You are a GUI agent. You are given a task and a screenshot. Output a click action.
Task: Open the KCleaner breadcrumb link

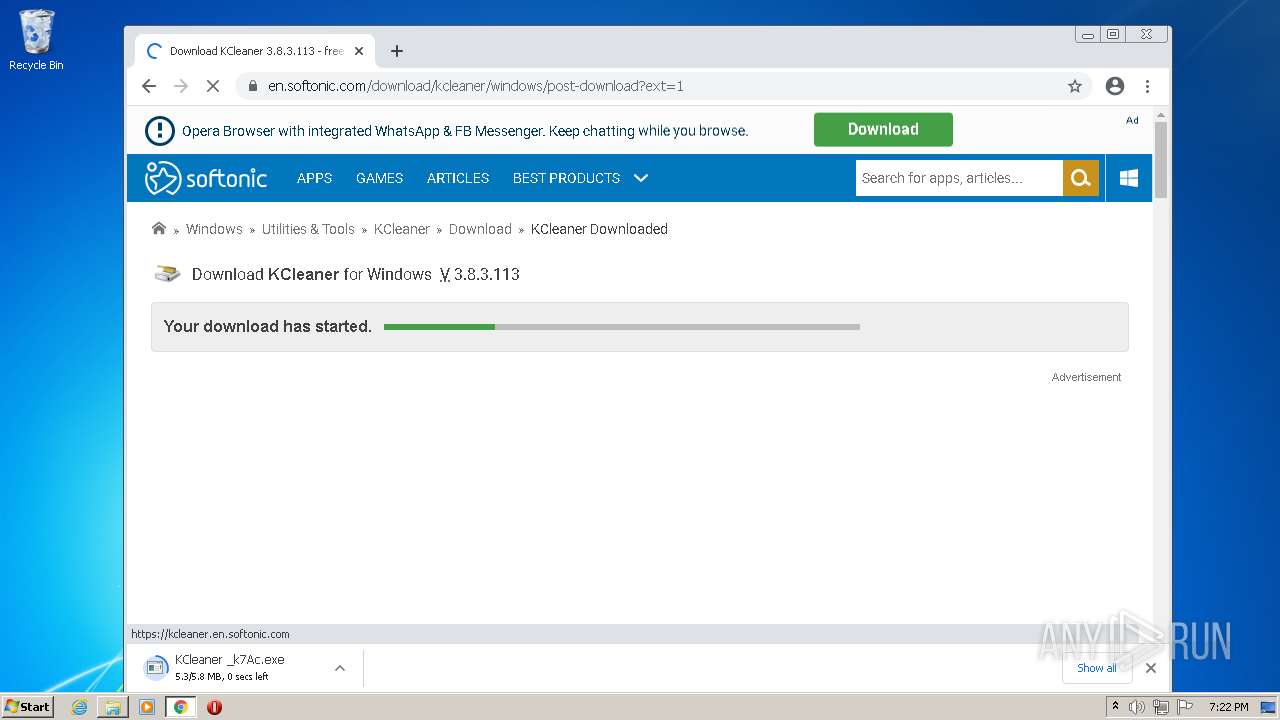[402, 229]
